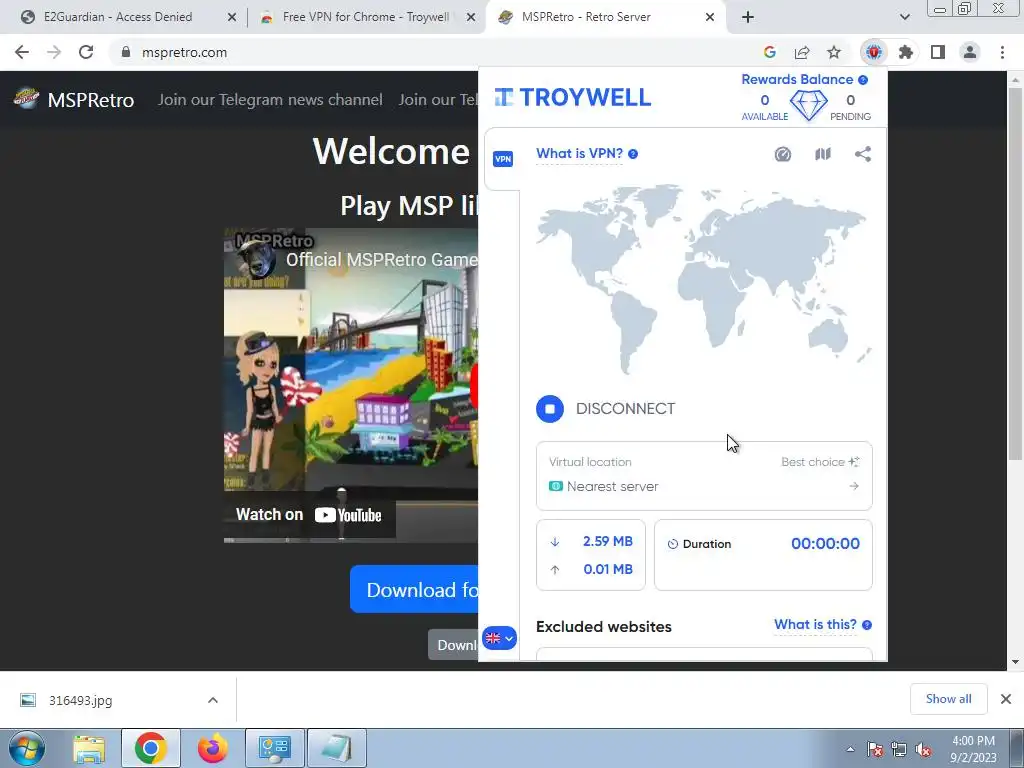The image size is (1024, 768).
Task: Select the VPN sidebar tab icon
Action: pos(503,159)
